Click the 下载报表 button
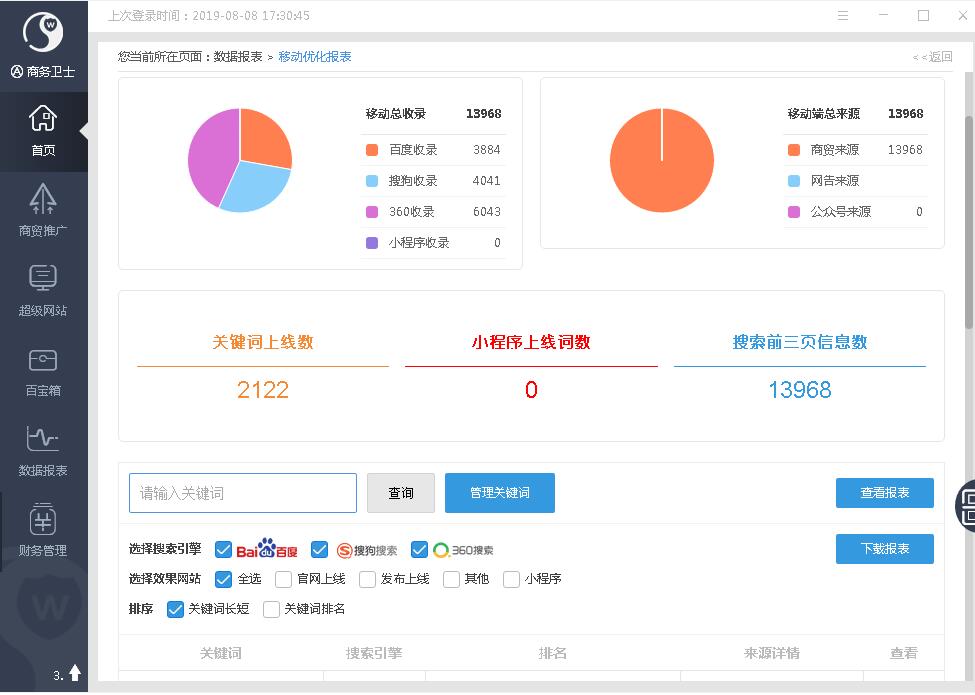 (884, 549)
